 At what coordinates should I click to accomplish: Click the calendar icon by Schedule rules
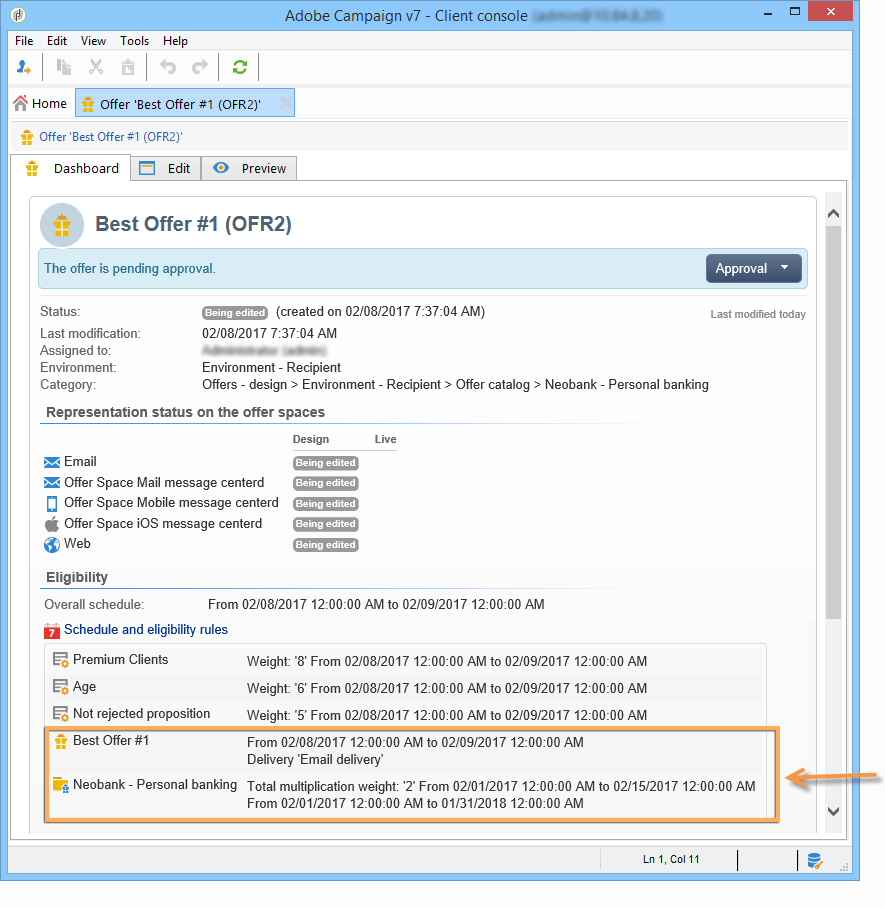(x=52, y=630)
